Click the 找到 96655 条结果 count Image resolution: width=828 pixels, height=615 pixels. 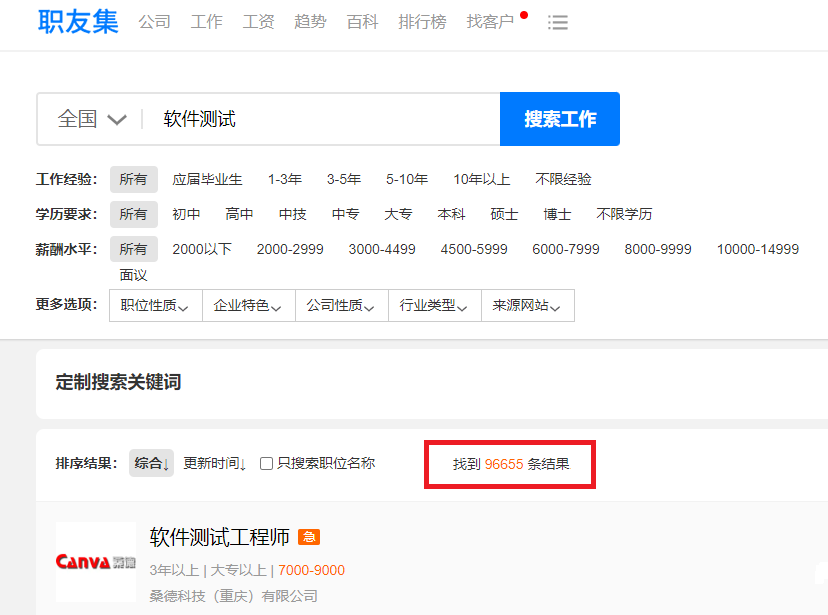click(511, 465)
